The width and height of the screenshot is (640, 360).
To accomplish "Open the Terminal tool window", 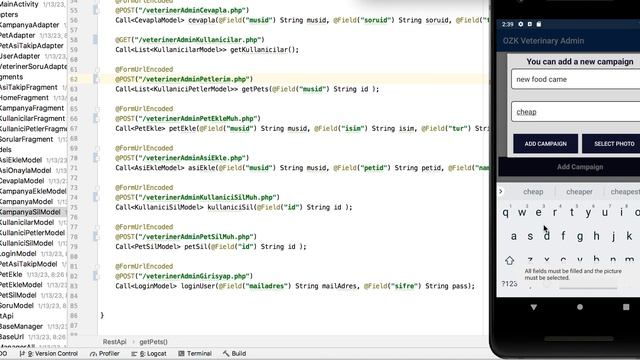I will pos(195,353).
